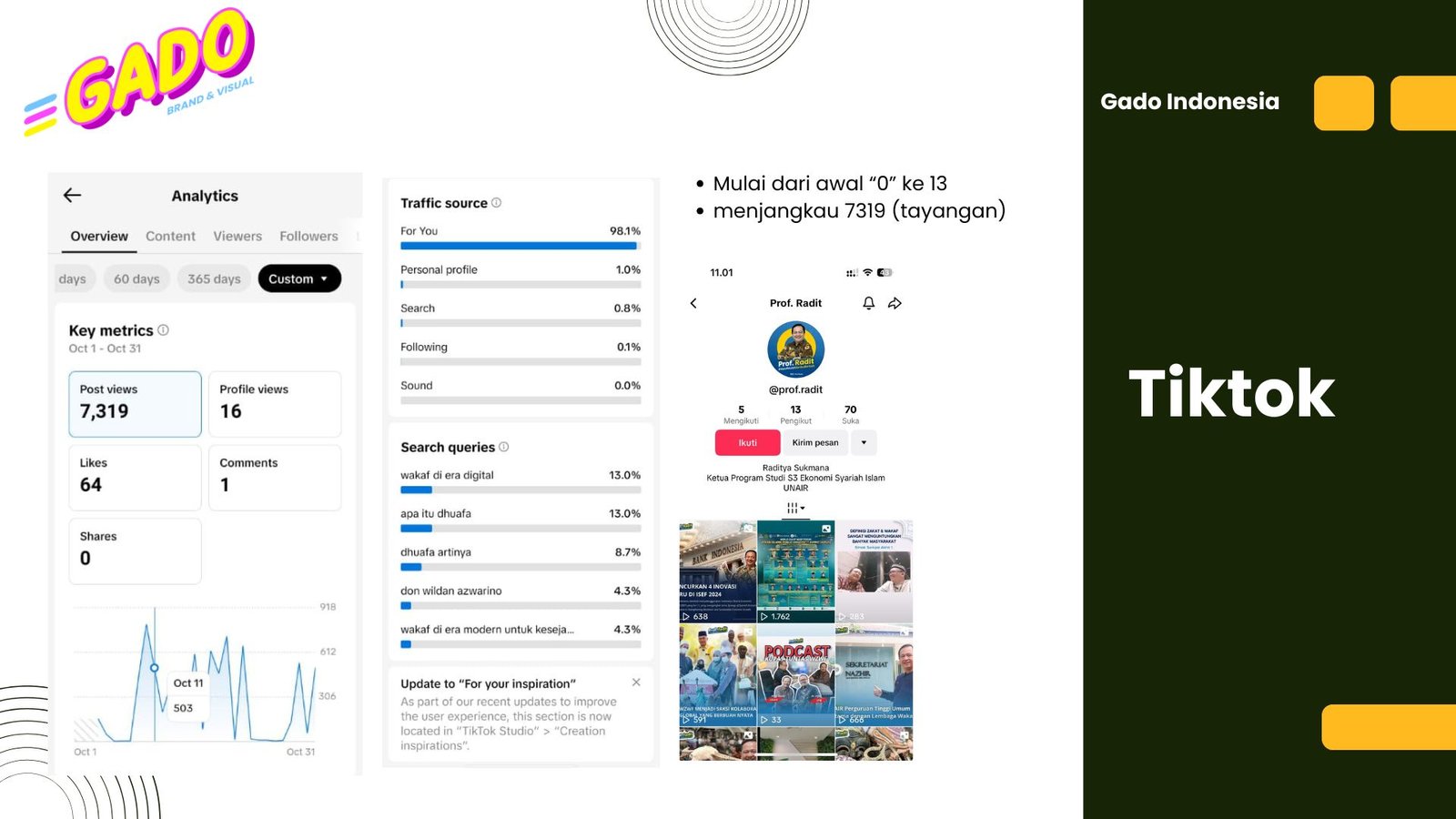This screenshot has width=1456, height=819.
Task: Click the Key metrics info icon
Action: click(164, 330)
